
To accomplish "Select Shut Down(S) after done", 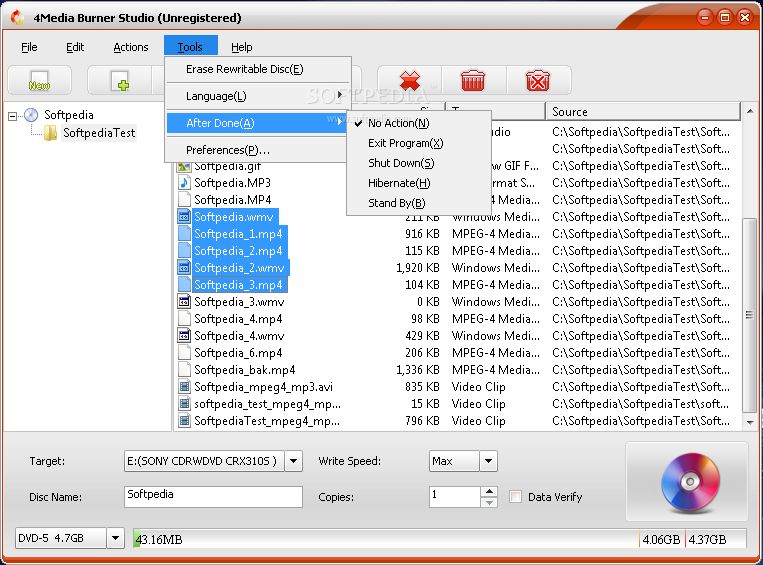I will (x=419, y=164).
